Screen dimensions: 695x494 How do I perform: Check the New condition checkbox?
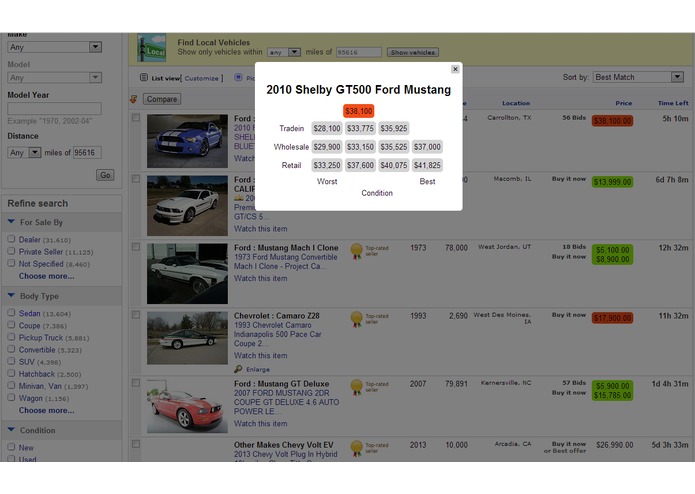tap(12, 447)
